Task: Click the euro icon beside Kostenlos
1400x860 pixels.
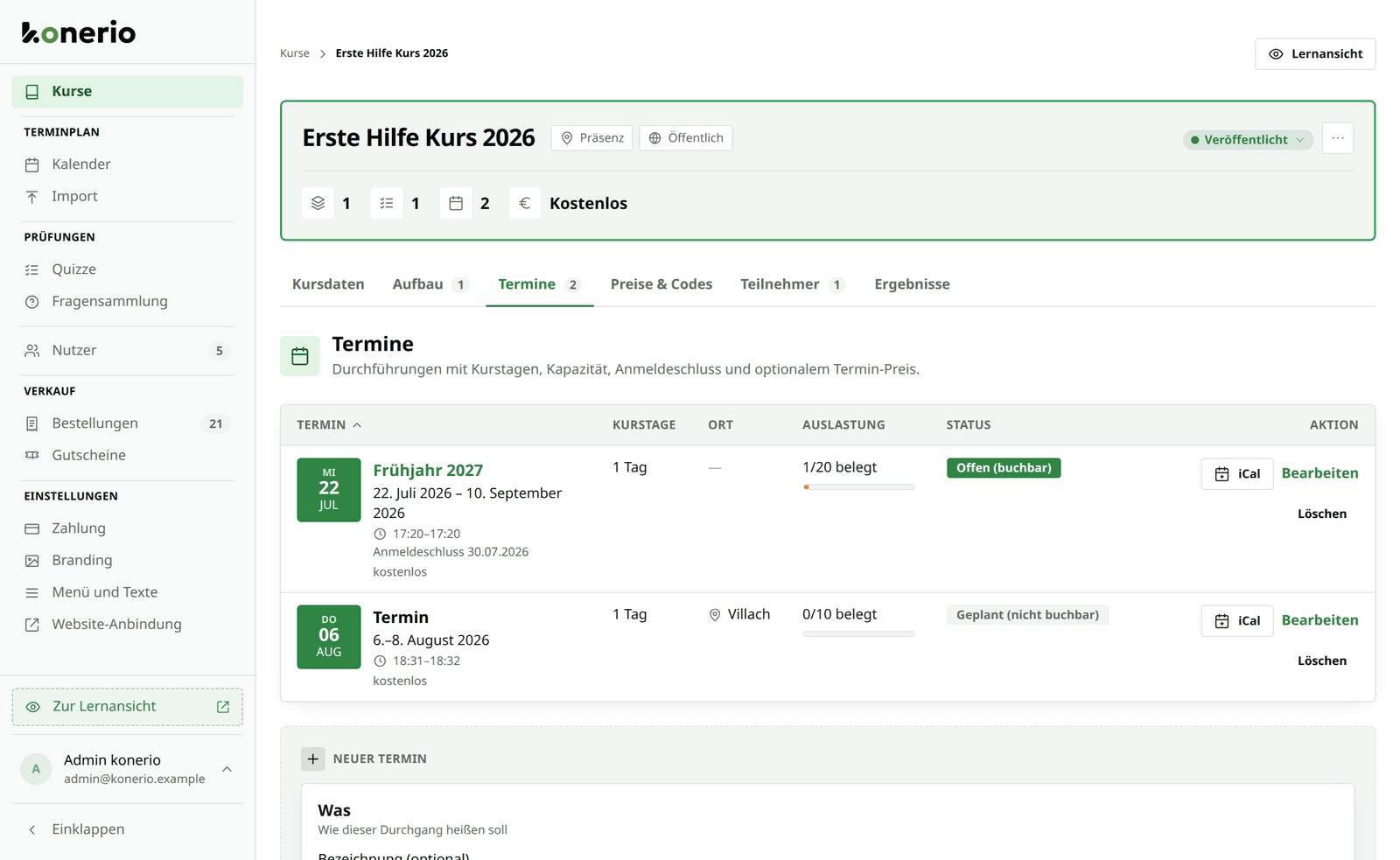Action: coord(525,203)
